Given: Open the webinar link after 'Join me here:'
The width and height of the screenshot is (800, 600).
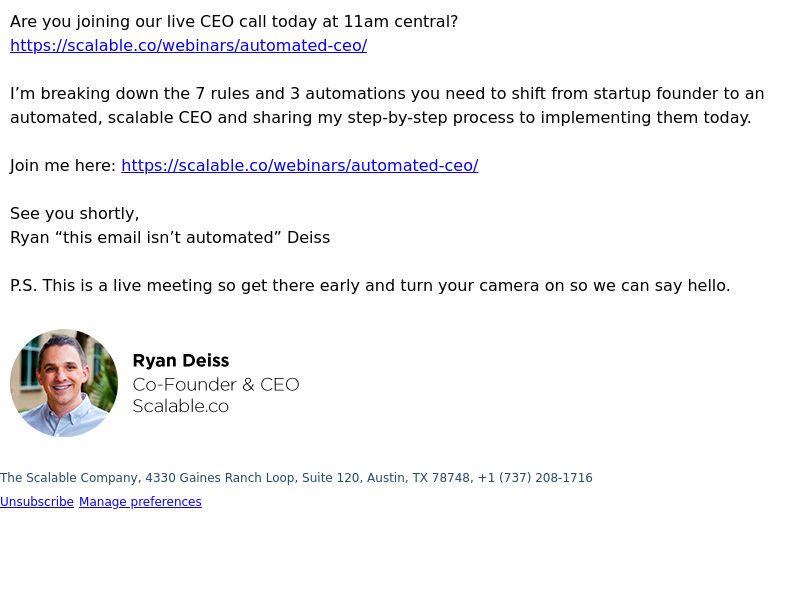Looking at the screenshot, I should pyautogui.click(x=299, y=165).
